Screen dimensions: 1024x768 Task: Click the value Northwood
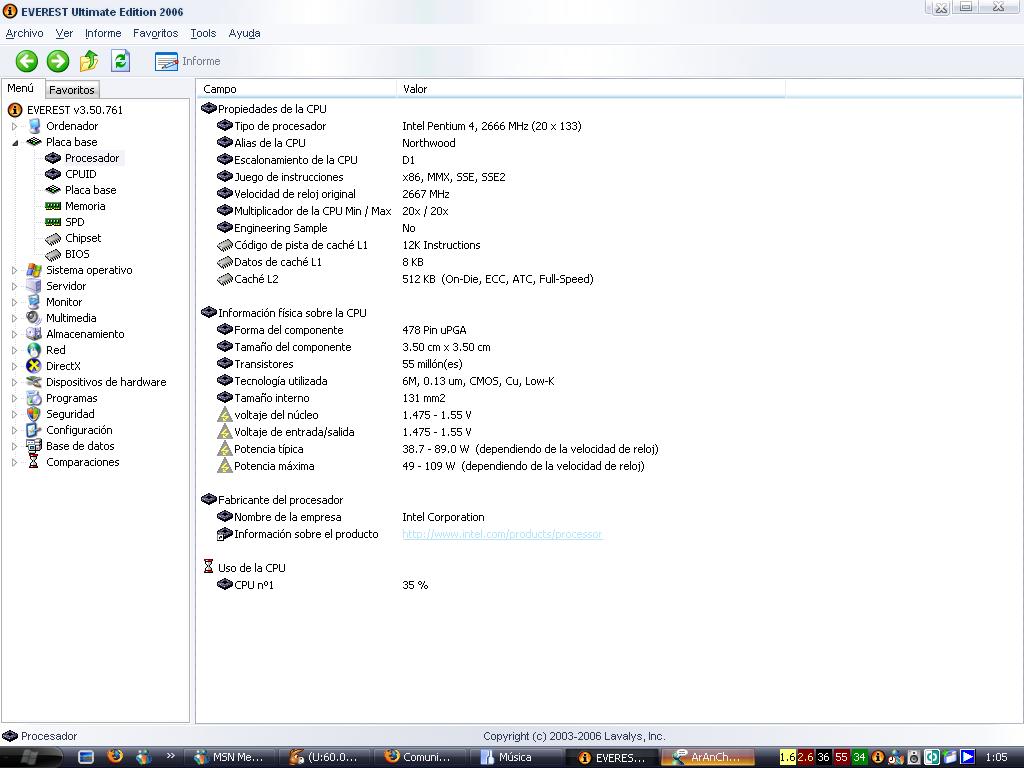coord(429,143)
